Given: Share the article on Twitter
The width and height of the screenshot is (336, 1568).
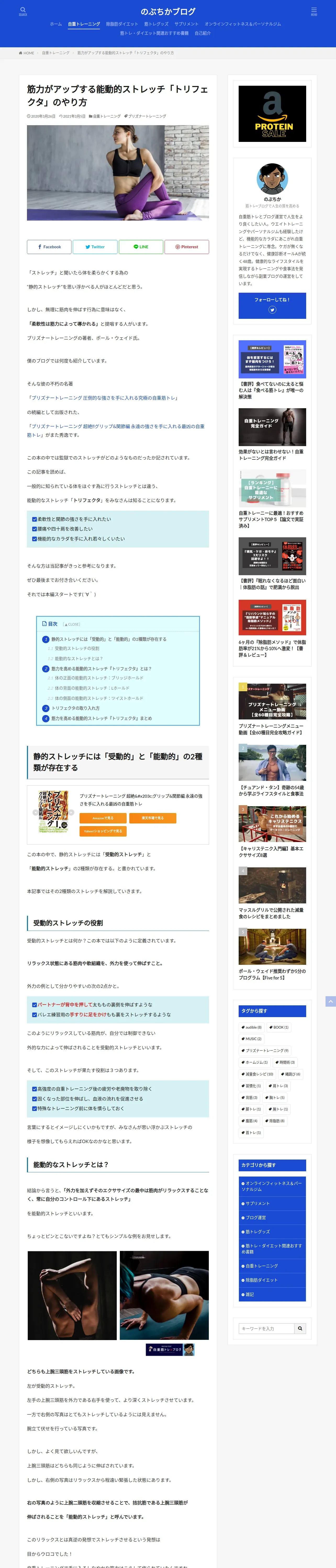Looking at the screenshot, I should [x=95, y=246].
